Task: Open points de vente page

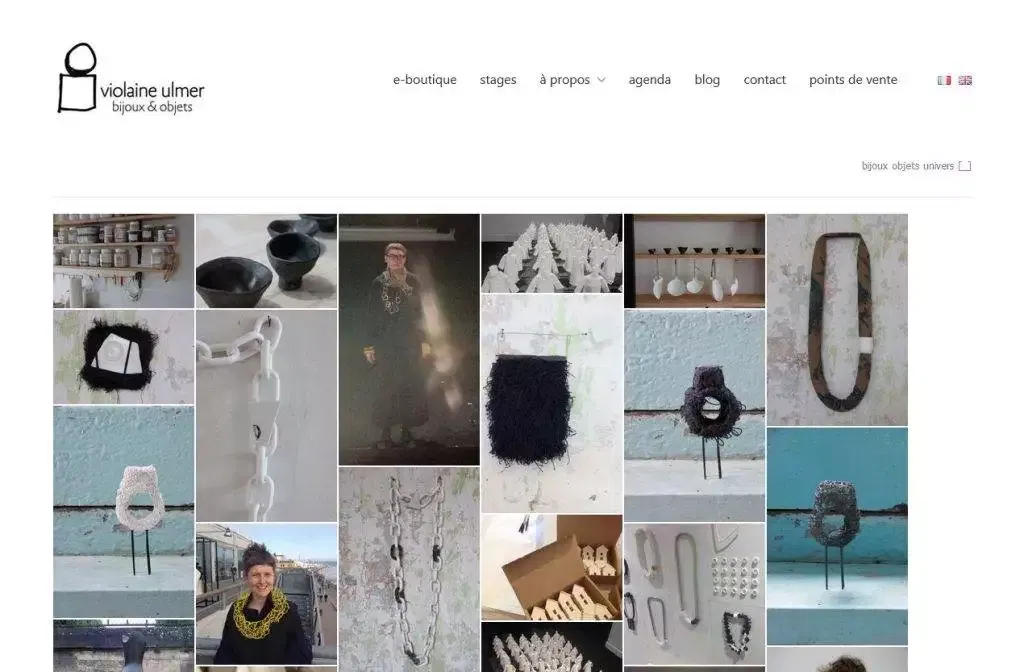Action: pyautogui.click(x=853, y=80)
